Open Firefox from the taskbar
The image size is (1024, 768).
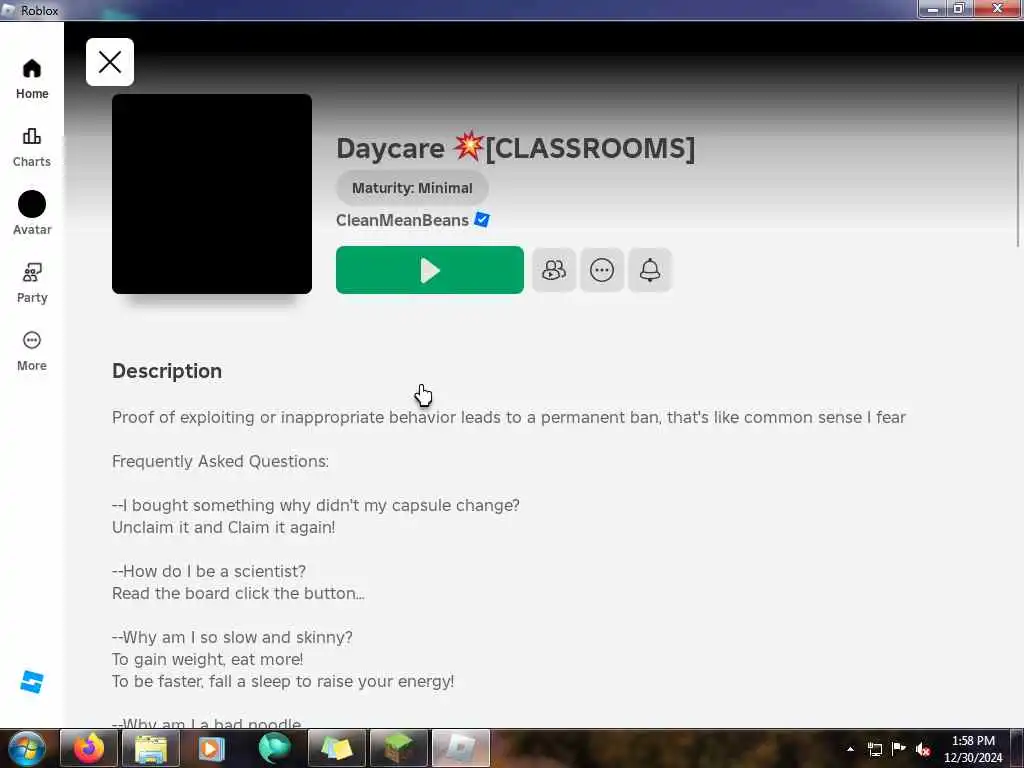[89, 748]
